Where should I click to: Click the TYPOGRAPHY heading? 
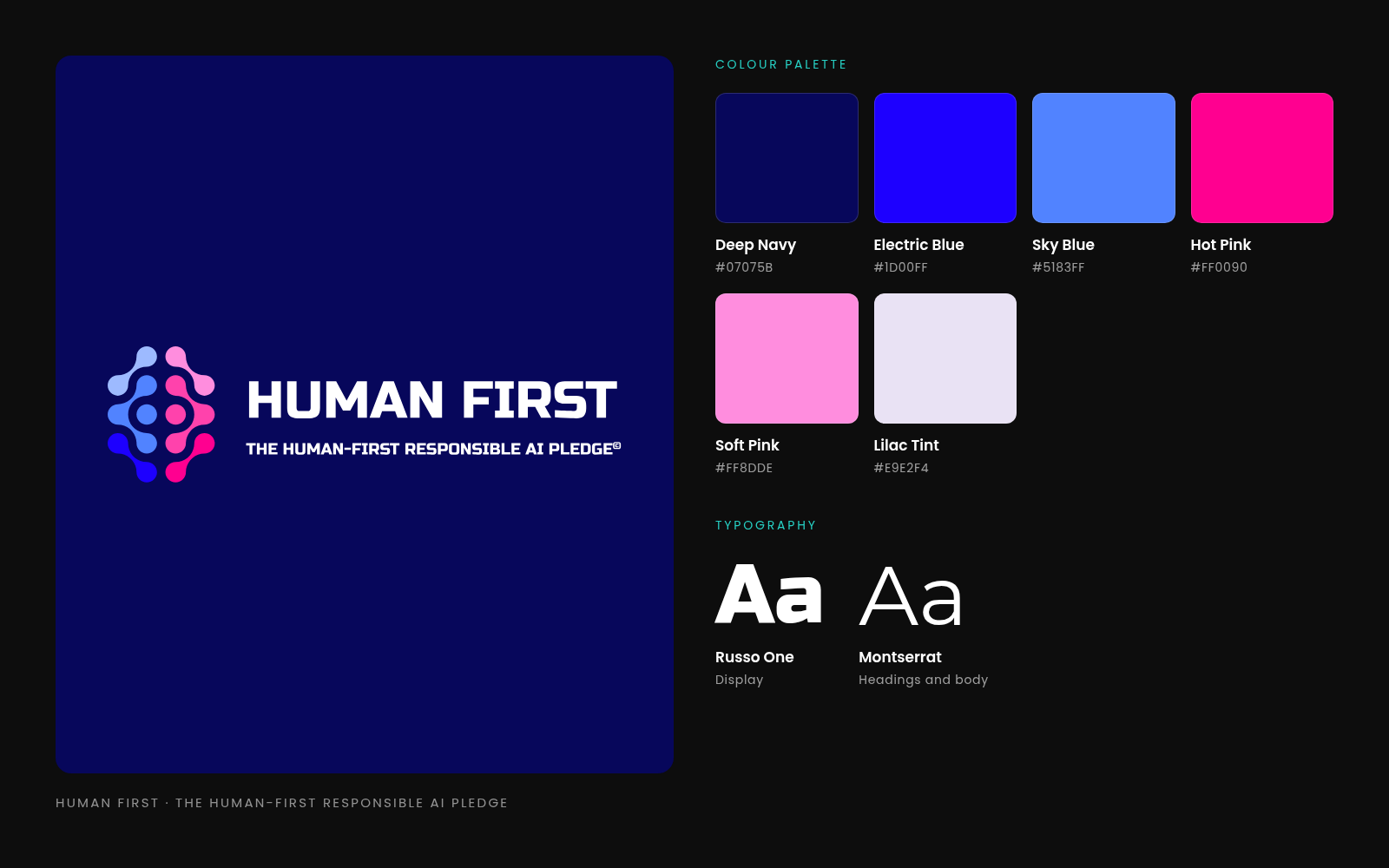(x=766, y=525)
